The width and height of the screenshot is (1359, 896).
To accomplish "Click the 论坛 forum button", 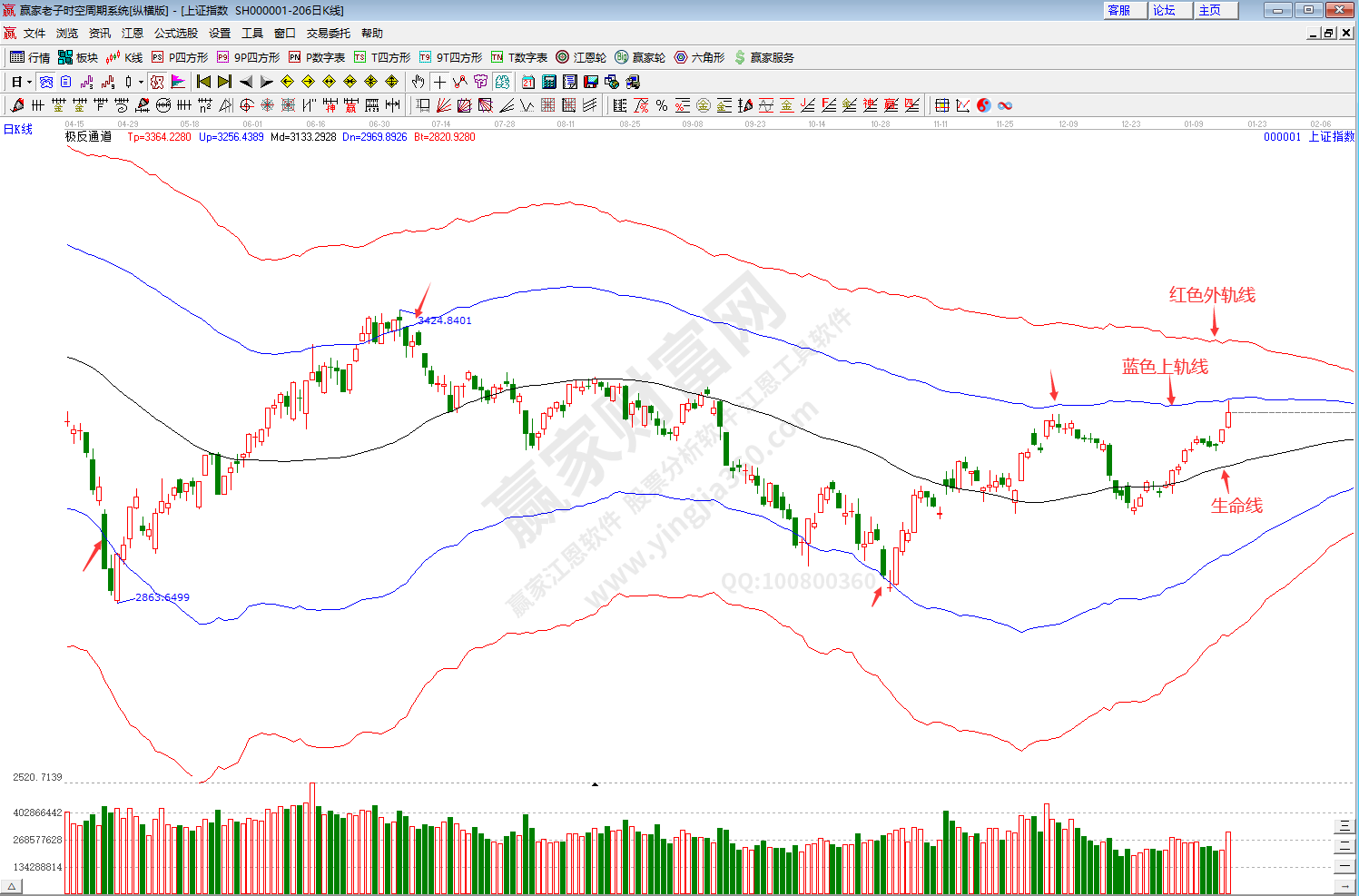I will pos(1166,10).
